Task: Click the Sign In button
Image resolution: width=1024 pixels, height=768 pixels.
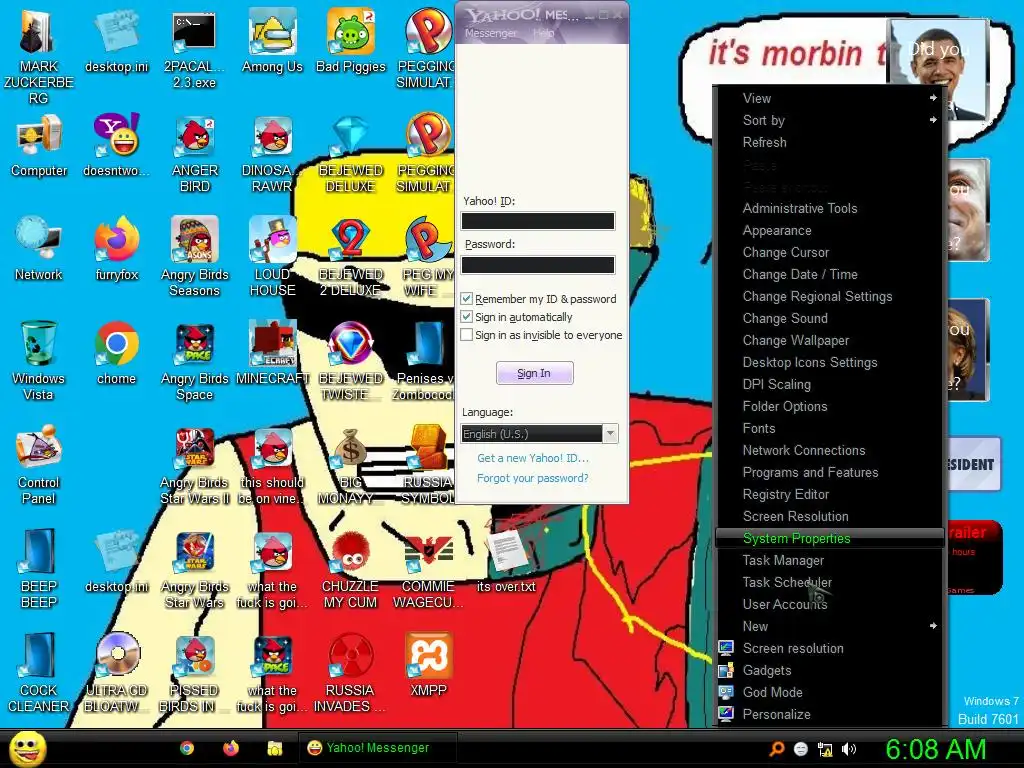Action: [x=534, y=373]
